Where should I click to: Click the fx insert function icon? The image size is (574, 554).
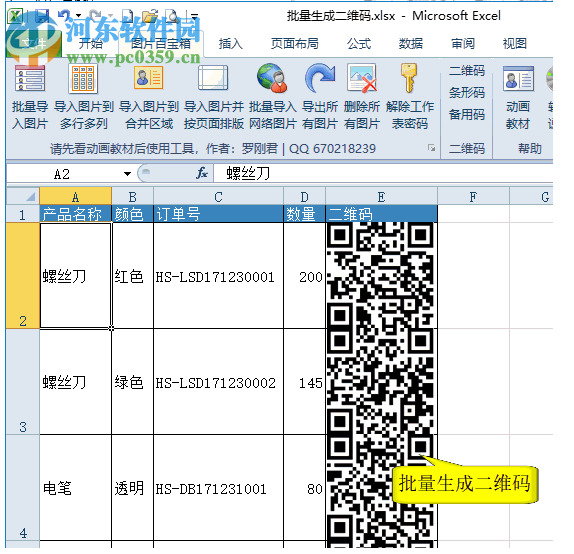[202, 173]
